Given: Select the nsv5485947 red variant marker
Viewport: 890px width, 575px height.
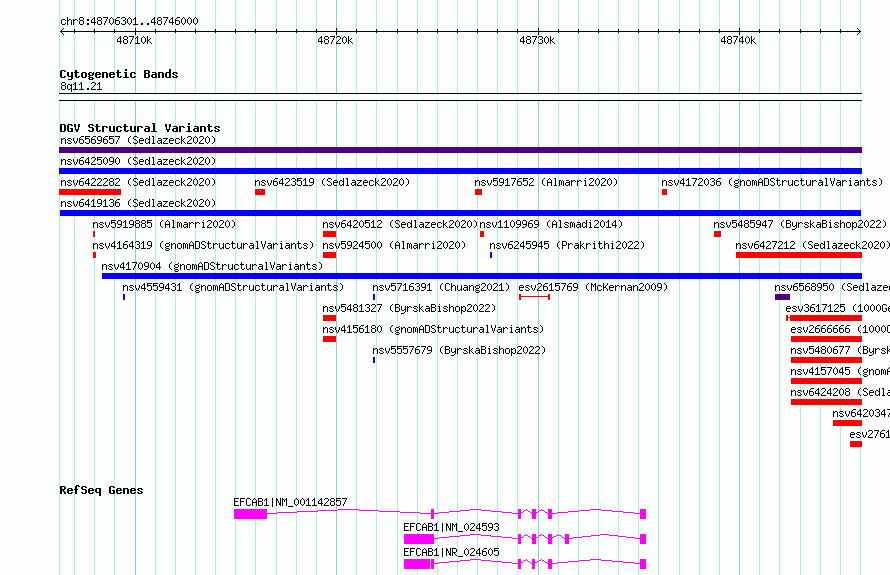Looking at the screenshot, I should coord(717,234).
